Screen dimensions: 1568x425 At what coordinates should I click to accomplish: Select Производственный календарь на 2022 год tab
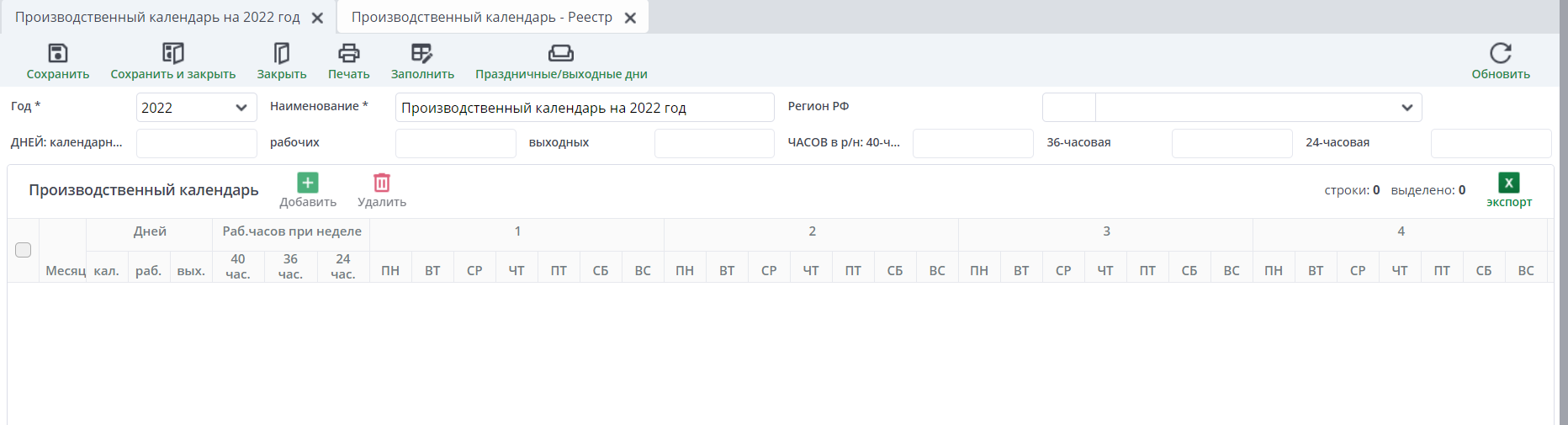(x=157, y=18)
